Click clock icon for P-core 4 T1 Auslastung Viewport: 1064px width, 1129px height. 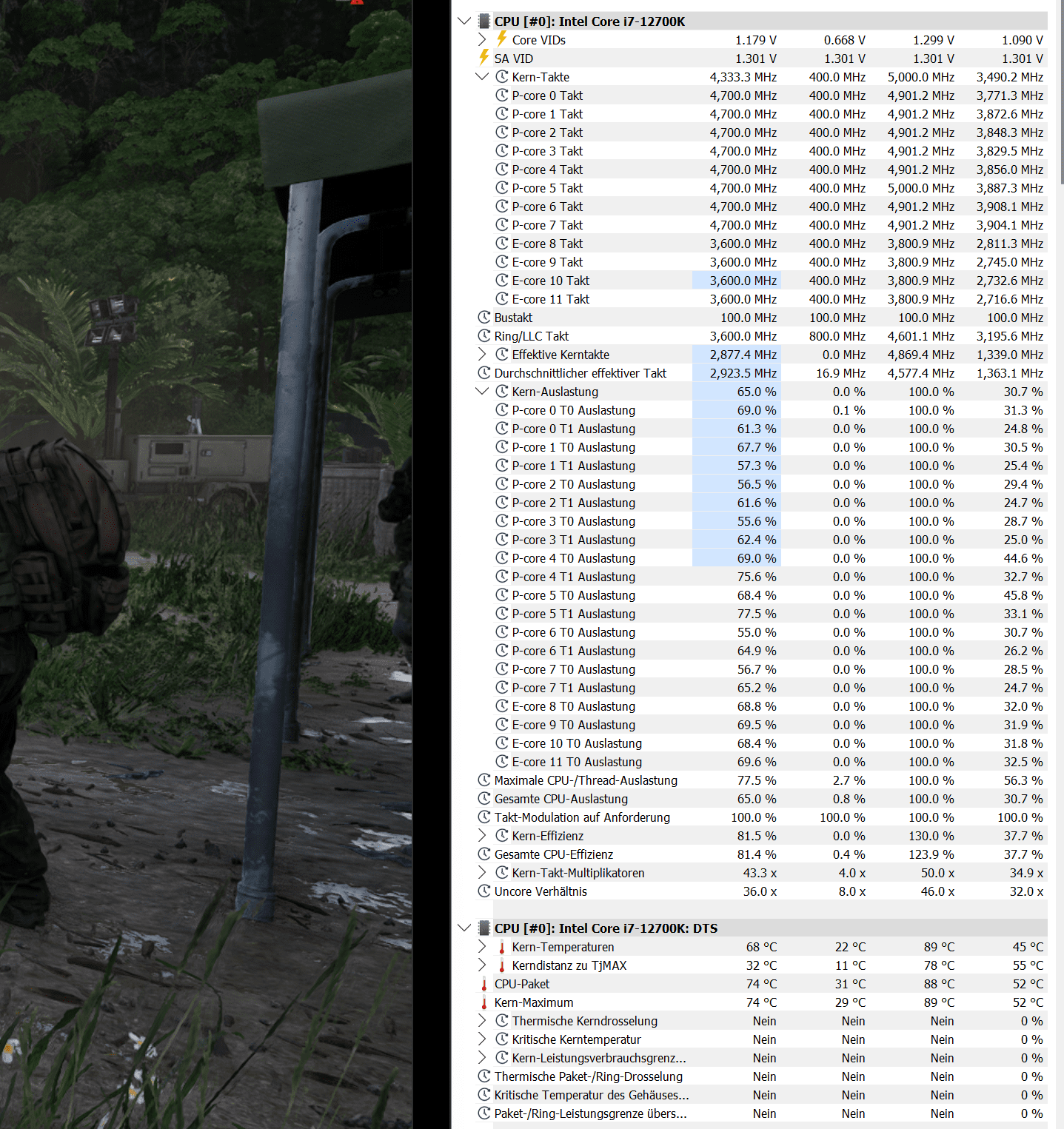pyautogui.click(x=502, y=577)
